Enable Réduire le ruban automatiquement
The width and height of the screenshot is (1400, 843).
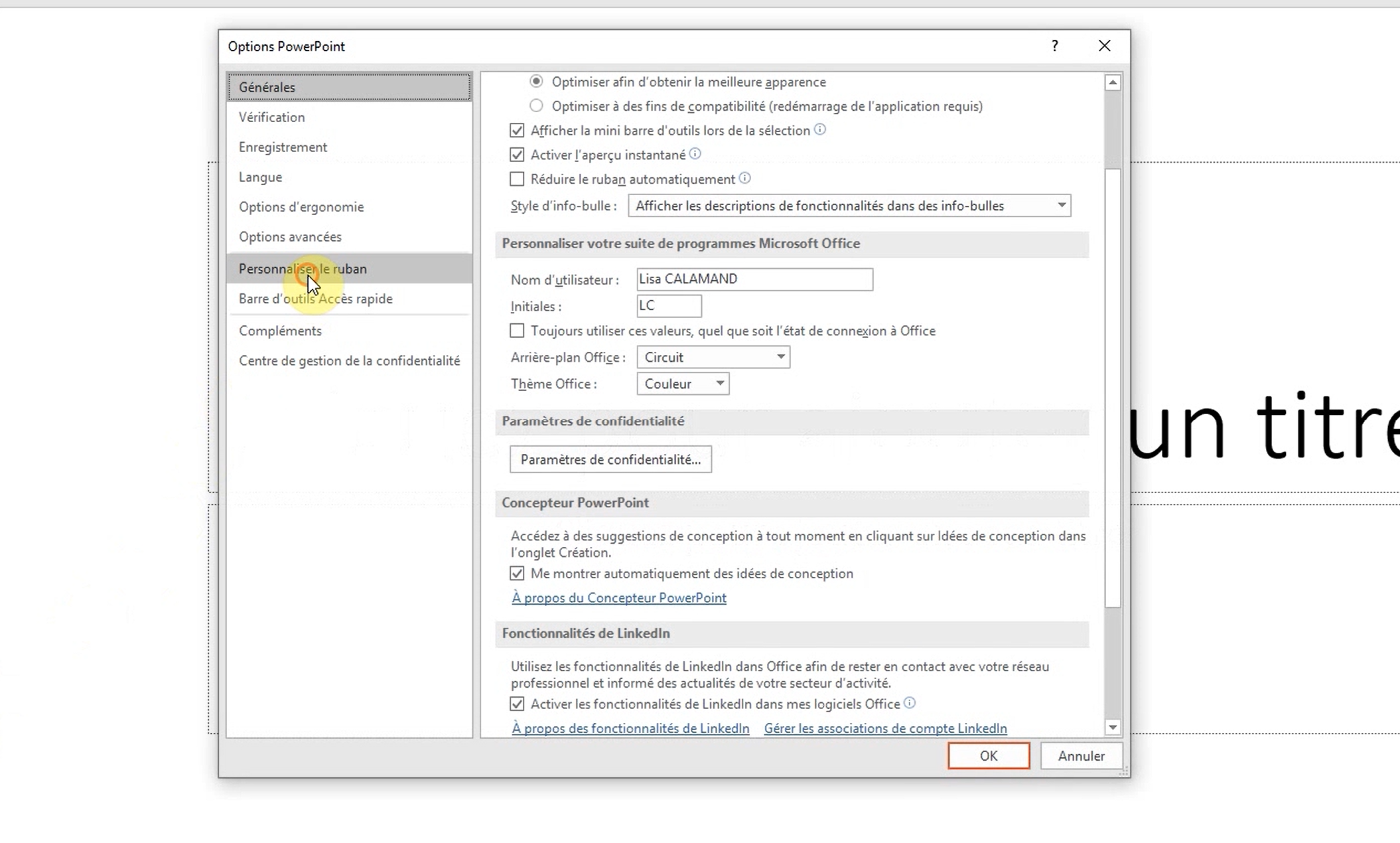(x=517, y=179)
